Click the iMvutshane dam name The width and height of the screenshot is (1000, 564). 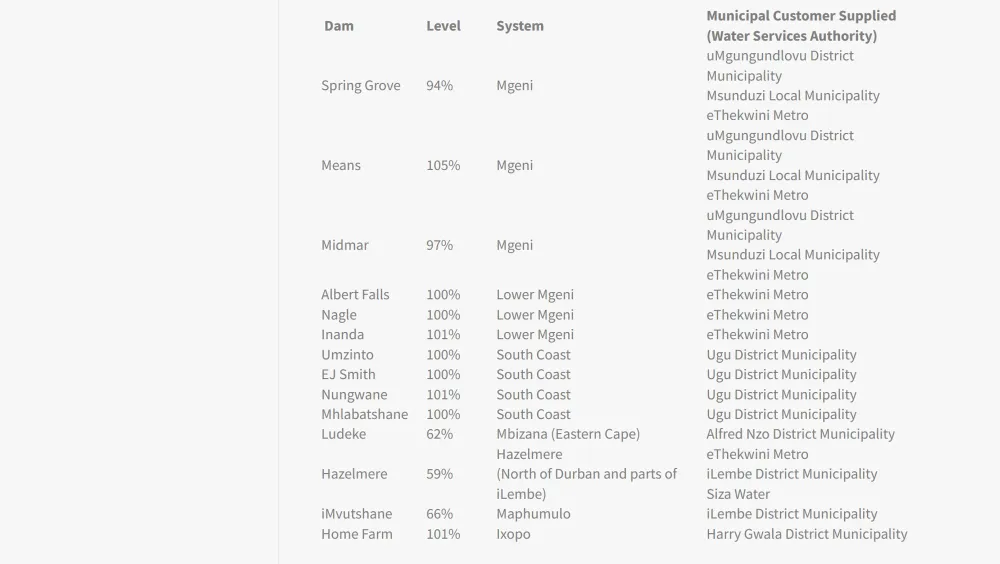(x=356, y=514)
